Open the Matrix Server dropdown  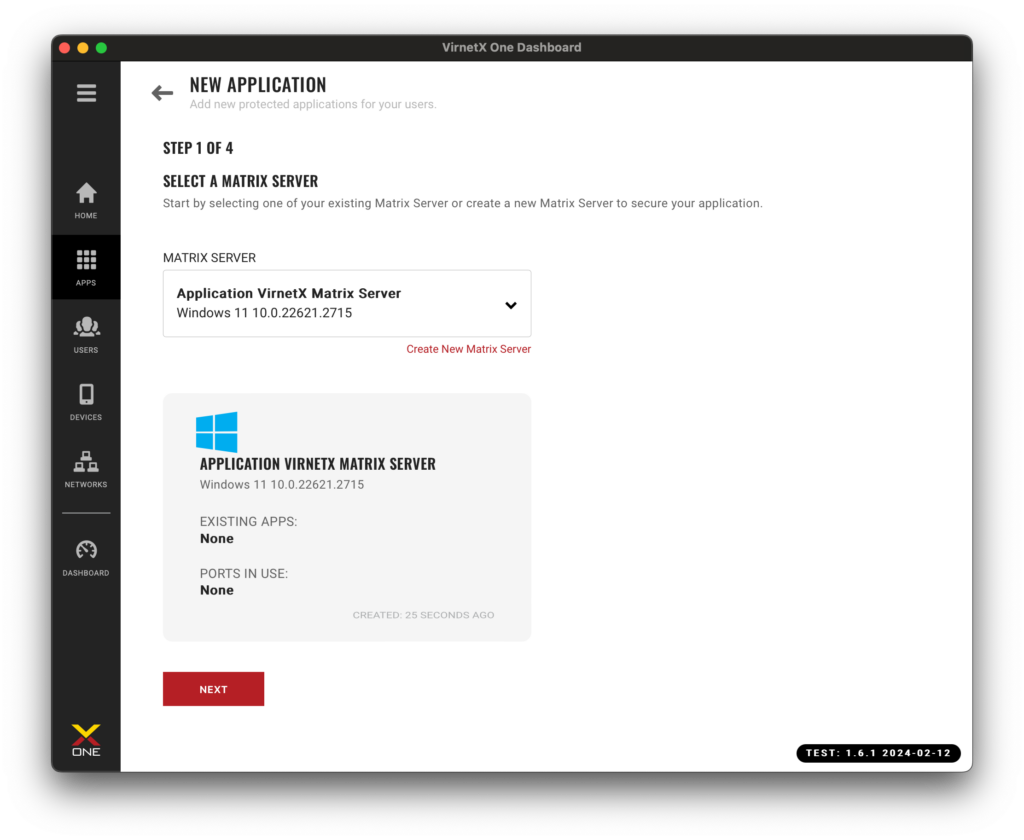coord(346,303)
